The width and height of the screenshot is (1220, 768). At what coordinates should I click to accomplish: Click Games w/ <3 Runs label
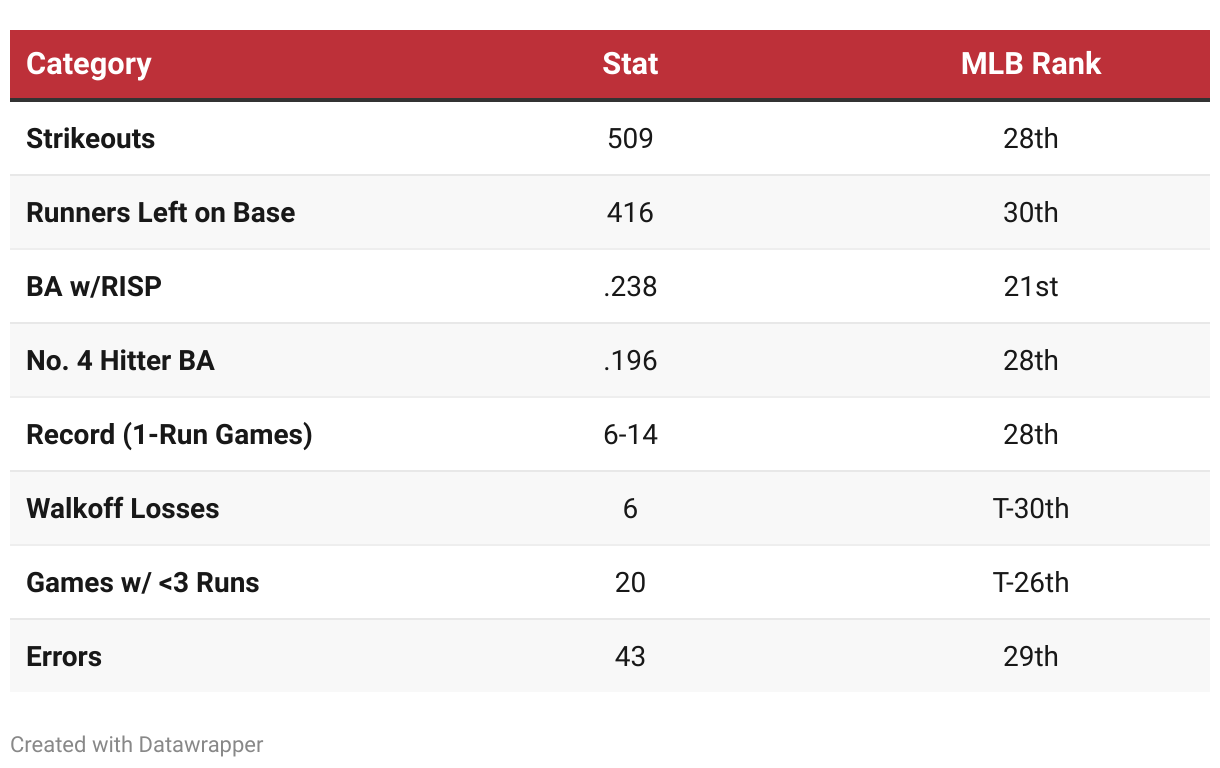[142, 582]
